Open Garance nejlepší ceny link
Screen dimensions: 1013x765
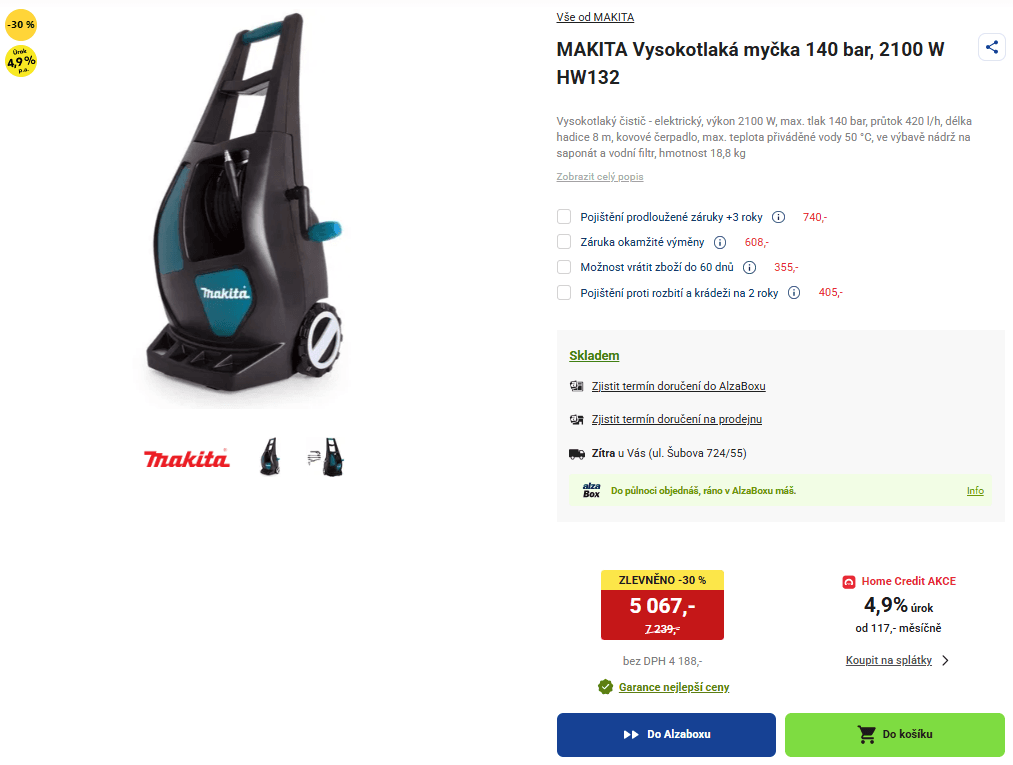pyautogui.click(x=674, y=687)
